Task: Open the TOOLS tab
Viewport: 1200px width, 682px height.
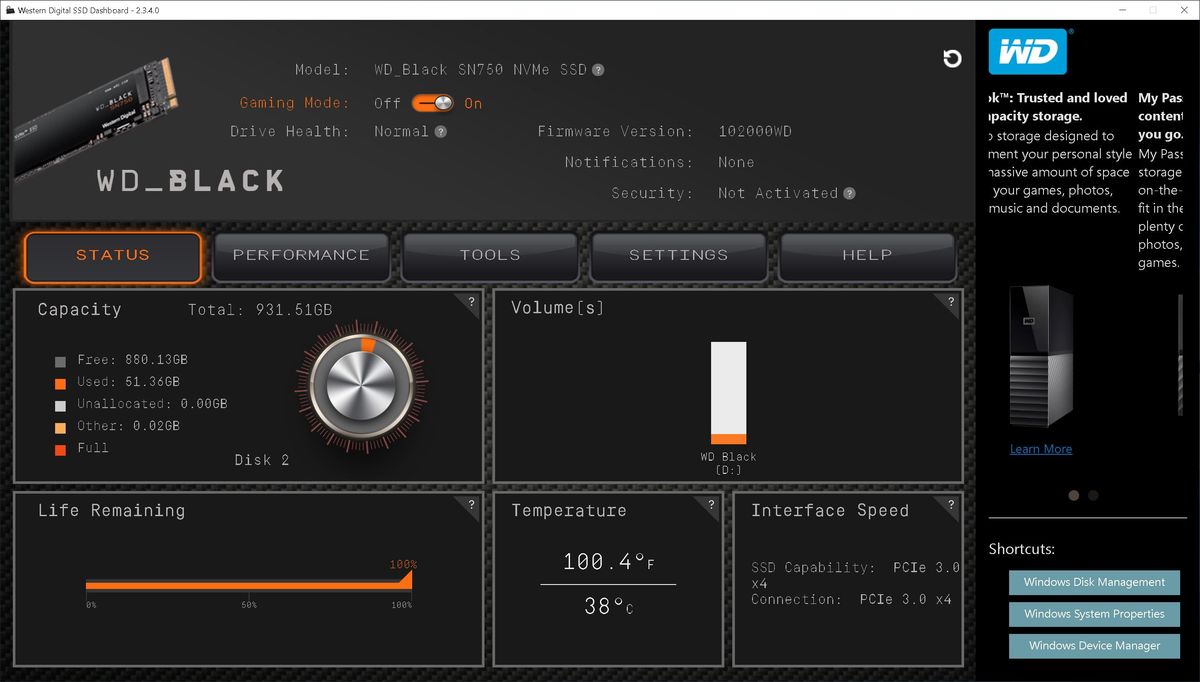Action: tap(490, 256)
